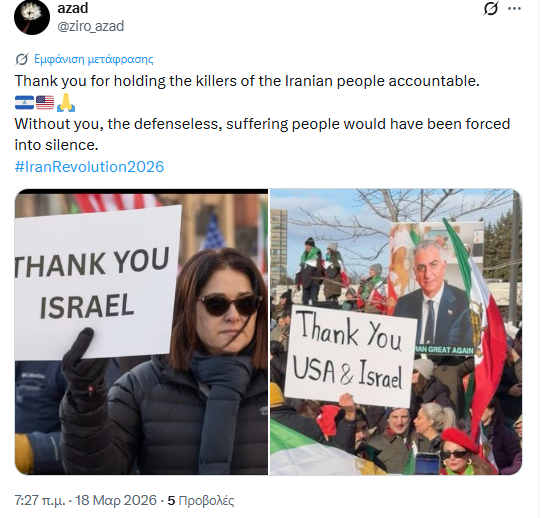
Task: Click the tweet text about holding killers accountable
Action: tap(247, 81)
